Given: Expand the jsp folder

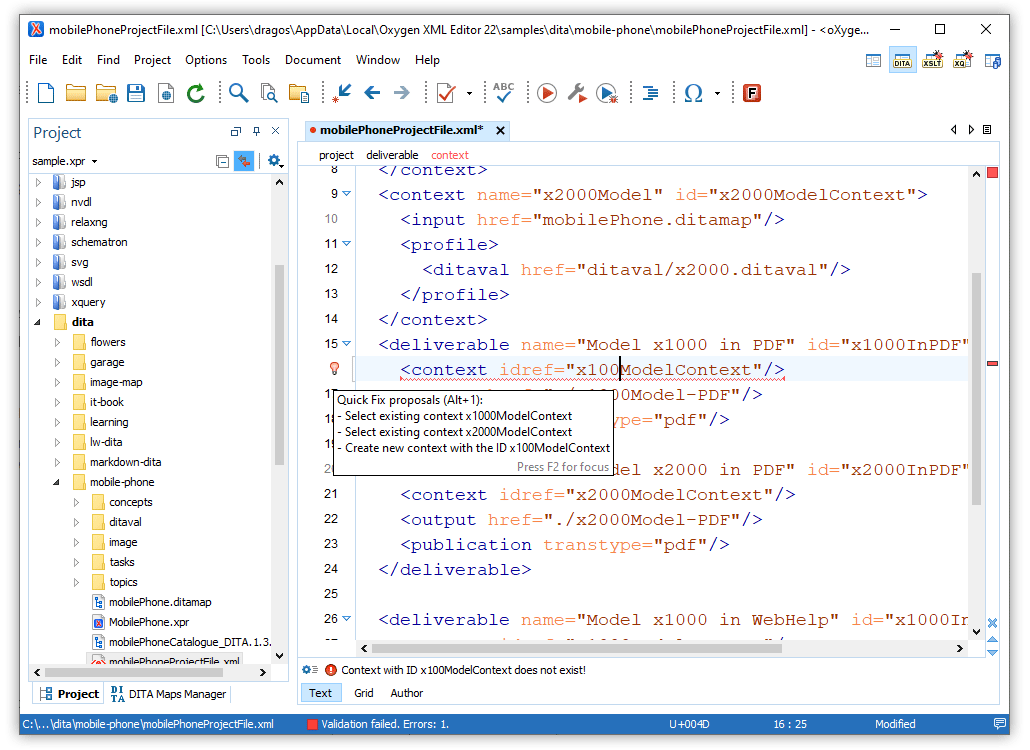Looking at the screenshot, I should [38, 182].
